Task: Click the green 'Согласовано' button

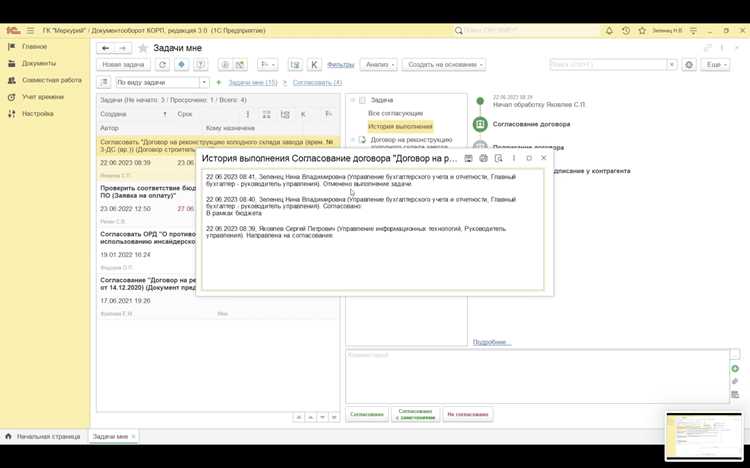Action: tap(367, 414)
